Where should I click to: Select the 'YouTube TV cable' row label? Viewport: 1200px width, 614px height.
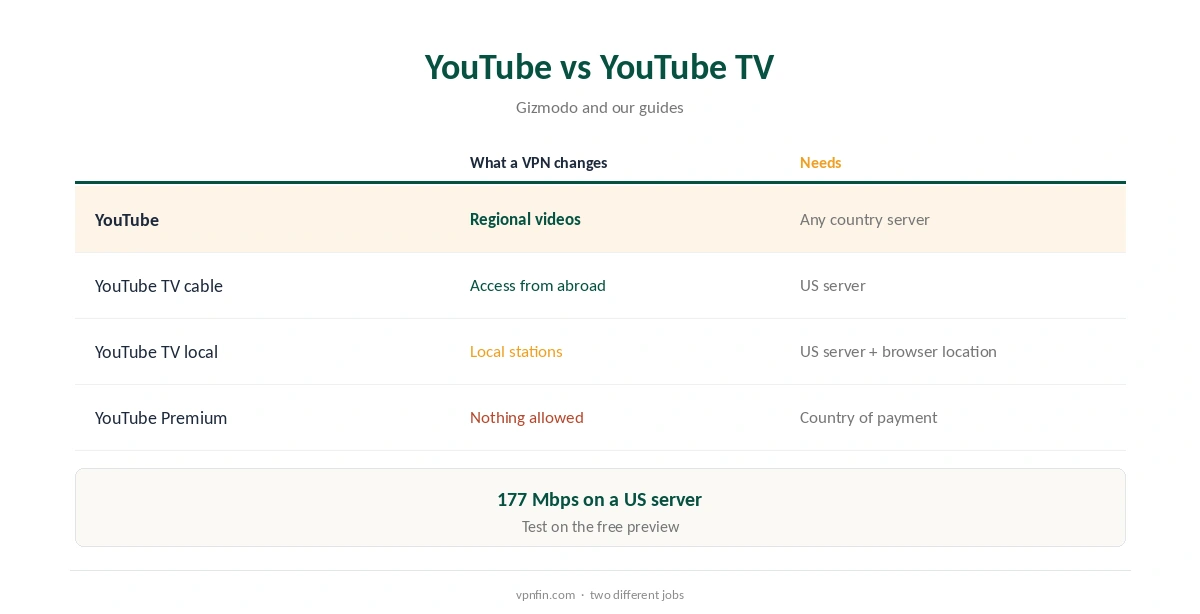coord(159,286)
